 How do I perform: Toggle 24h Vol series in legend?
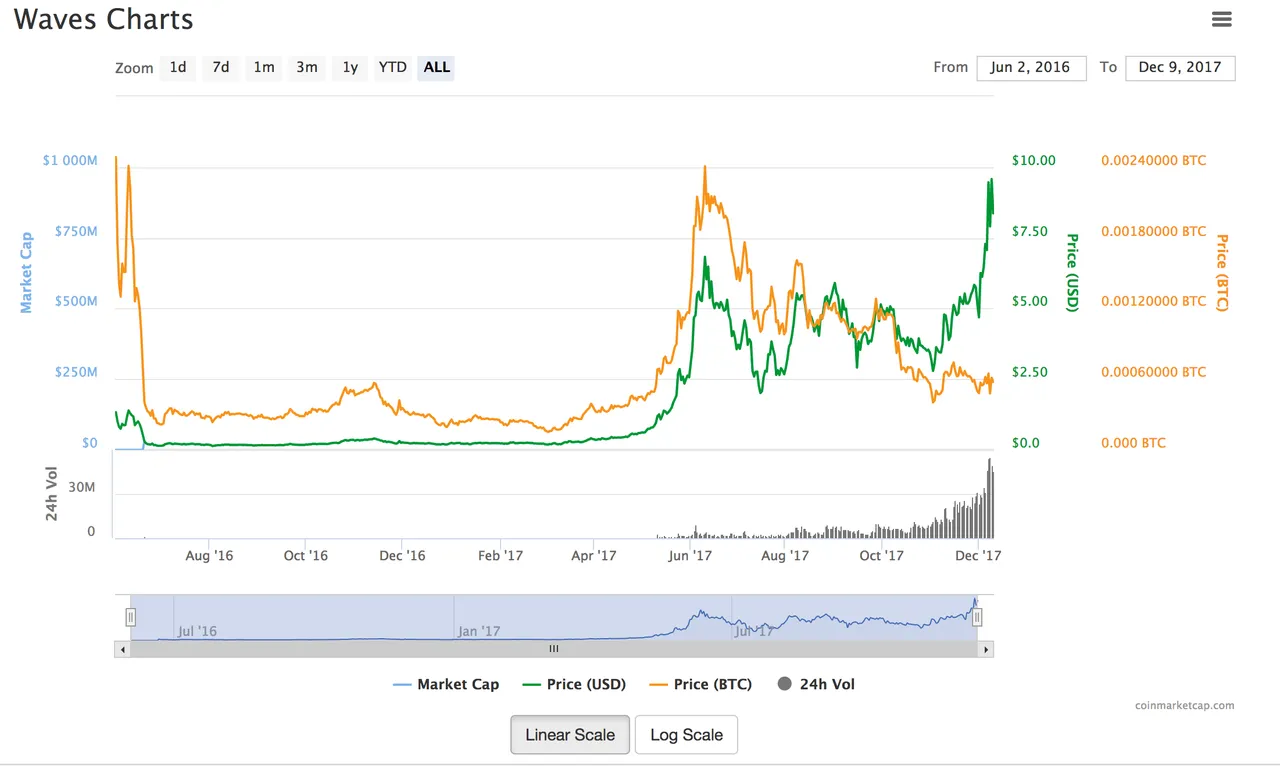click(x=816, y=684)
